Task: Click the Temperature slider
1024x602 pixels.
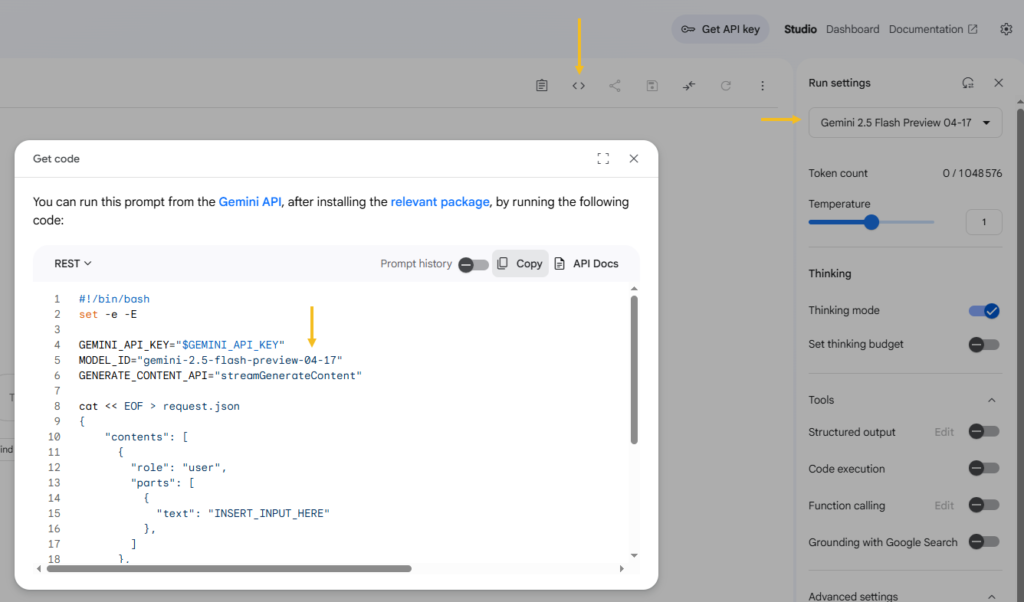Action: coord(871,222)
